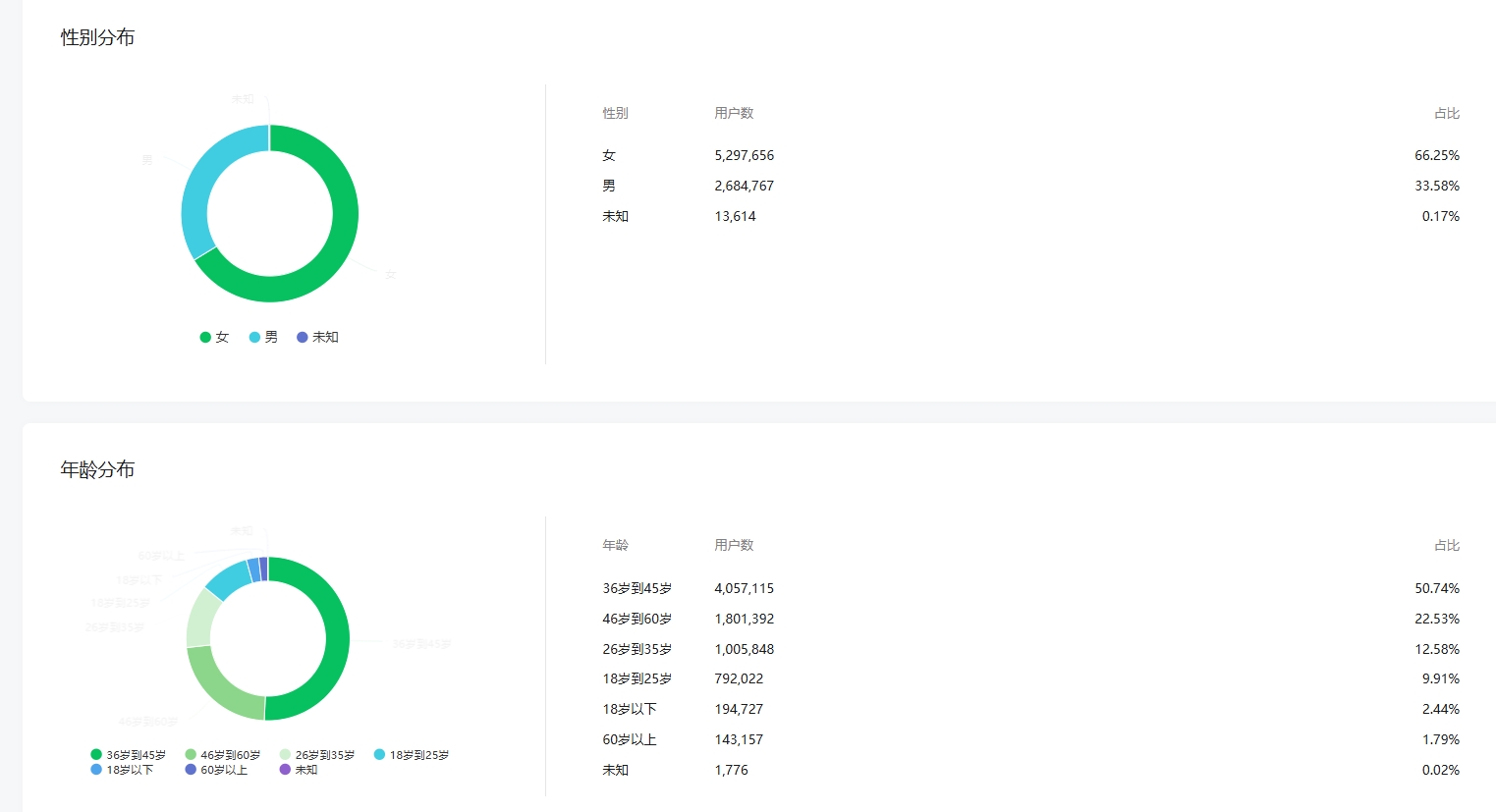Image resolution: width=1496 pixels, height=812 pixels.
Task: Click the user count 2,684,767
Action: [744, 186]
